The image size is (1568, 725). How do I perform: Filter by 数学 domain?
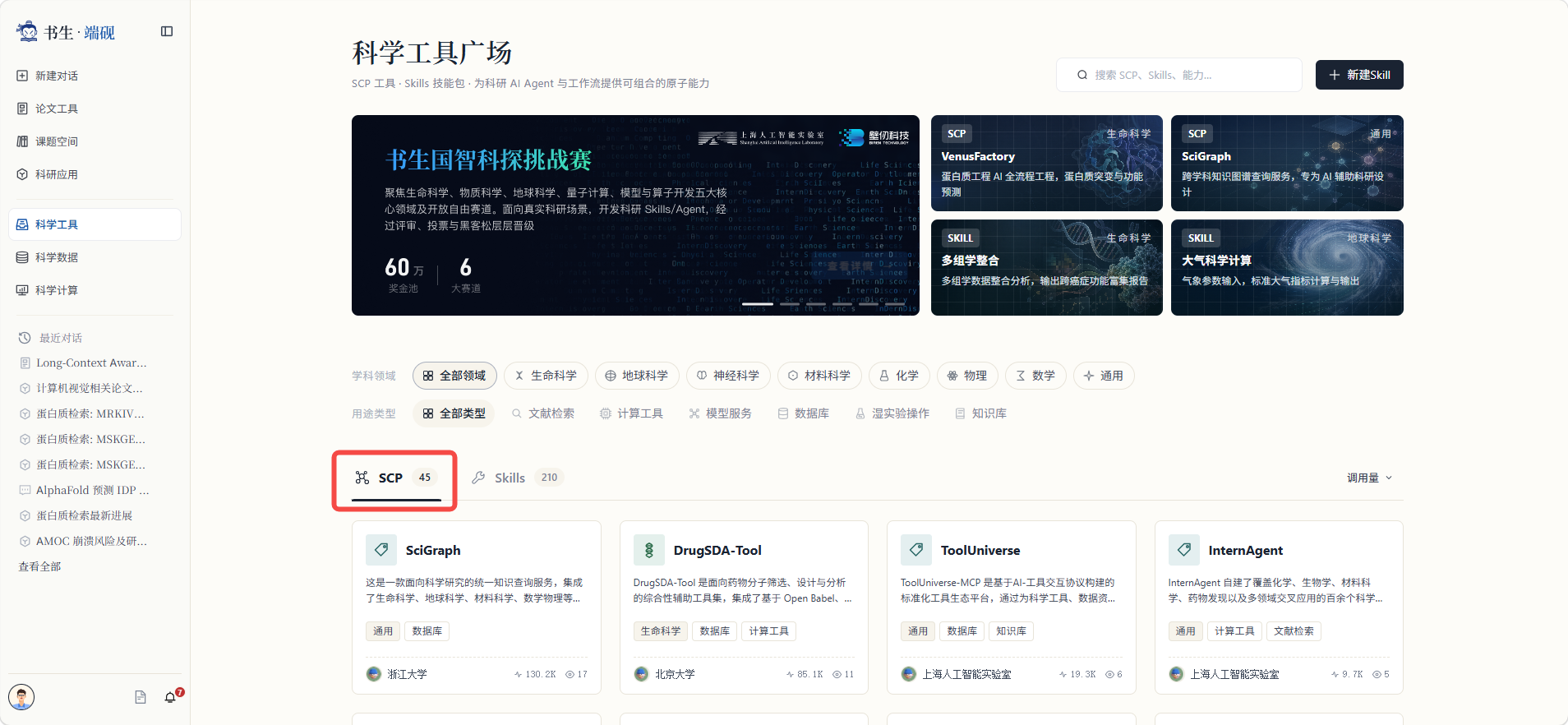(1035, 376)
